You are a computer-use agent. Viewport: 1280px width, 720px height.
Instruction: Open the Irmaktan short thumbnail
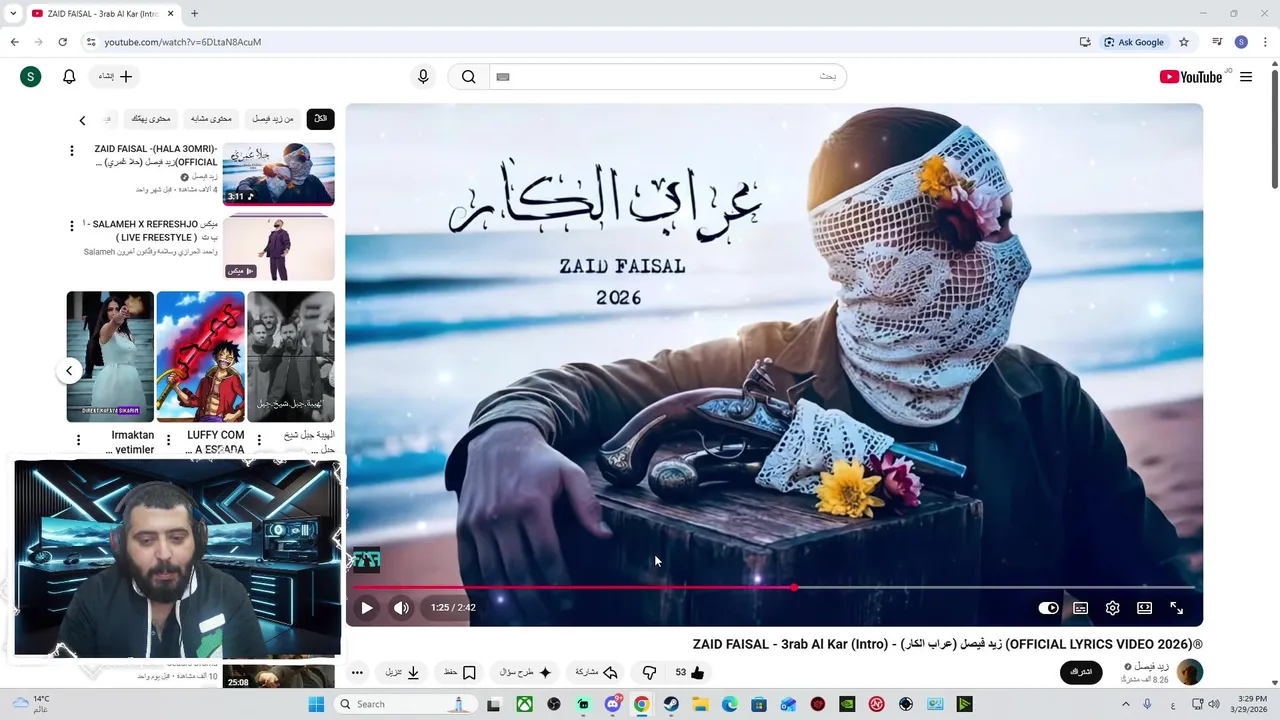pyautogui.click(x=110, y=356)
